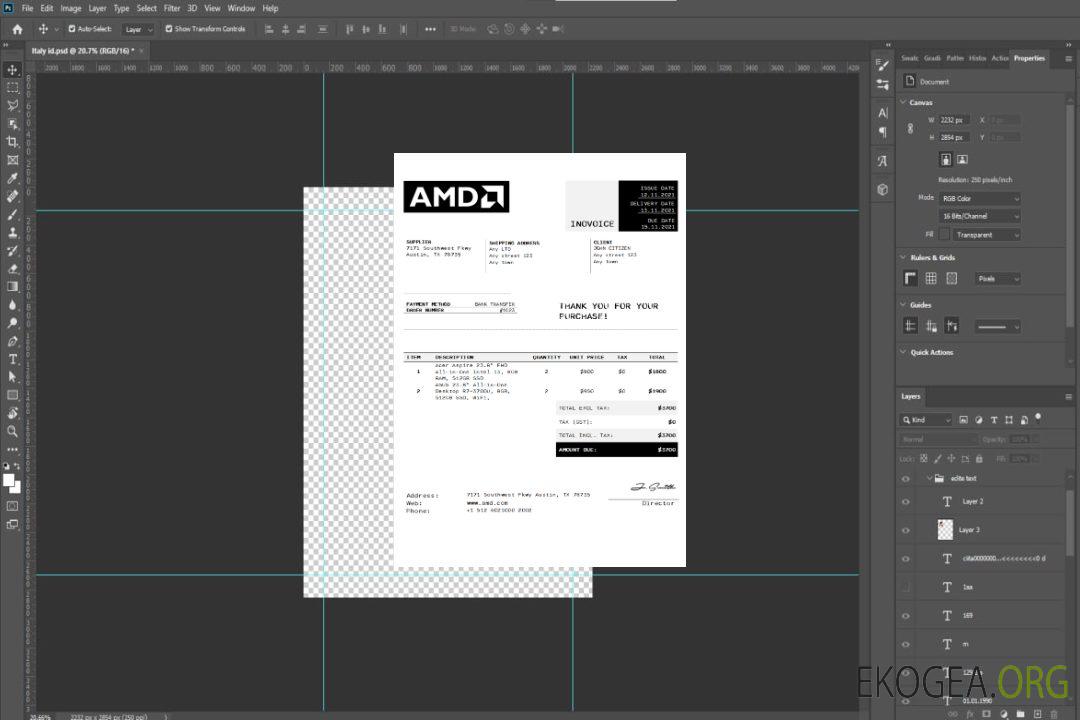Select the Rectangular Marquee tool
Screen dimensions: 1080x720
click(x=12, y=88)
